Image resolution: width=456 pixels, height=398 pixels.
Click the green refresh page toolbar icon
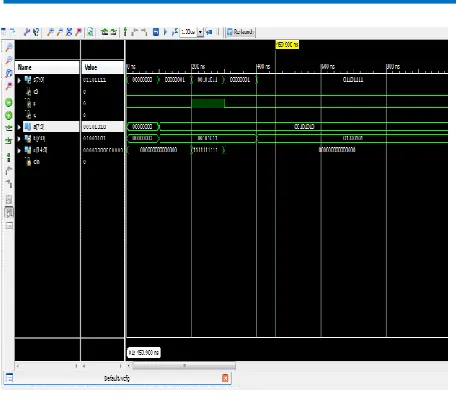point(90,32)
